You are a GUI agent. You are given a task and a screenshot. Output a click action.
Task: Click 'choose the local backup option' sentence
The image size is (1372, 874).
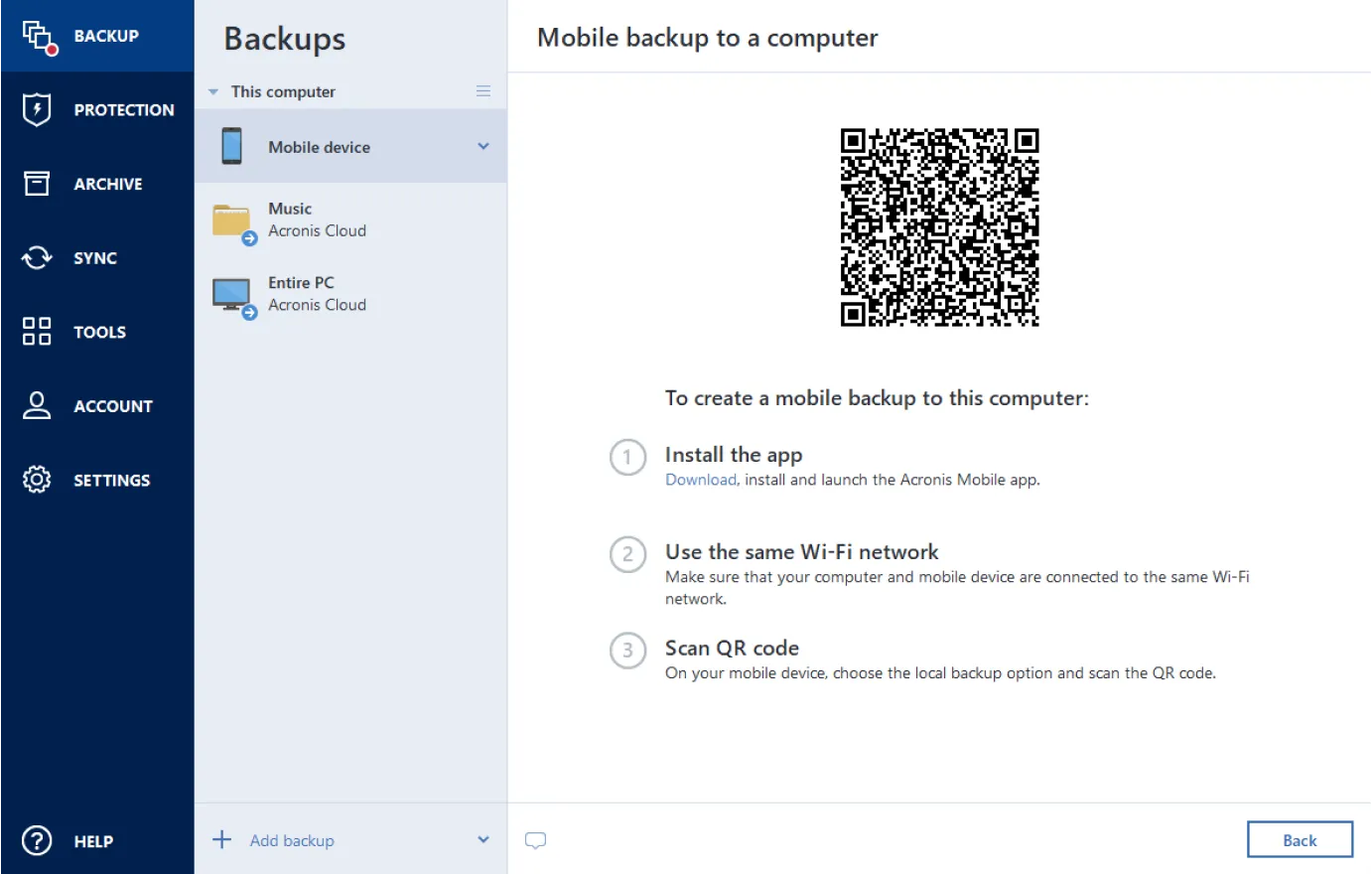940,673
